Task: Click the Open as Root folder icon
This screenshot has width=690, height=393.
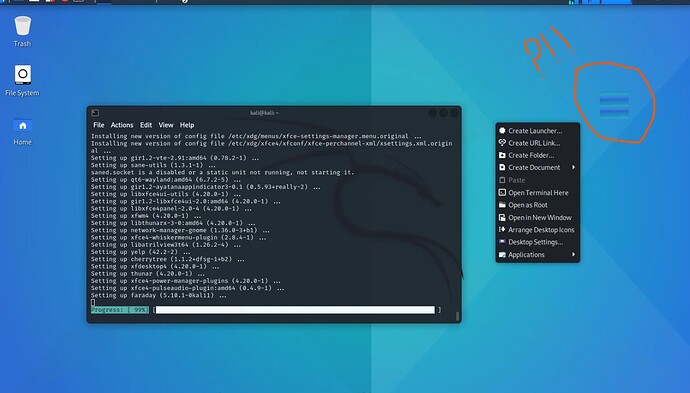Action: (x=502, y=205)
